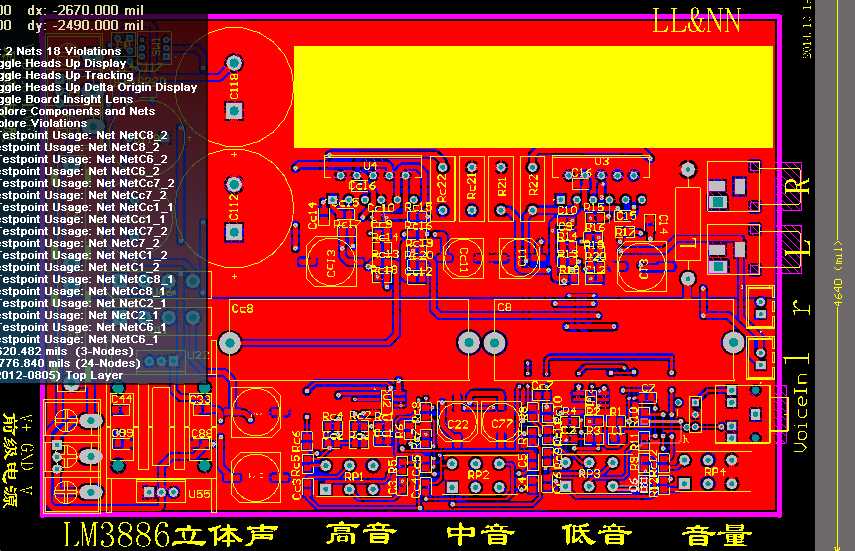Image resolution: width=855 pixels, height=551 pixels.
Task: Click the 低音 silkscreen label
Action: [597, 535]
